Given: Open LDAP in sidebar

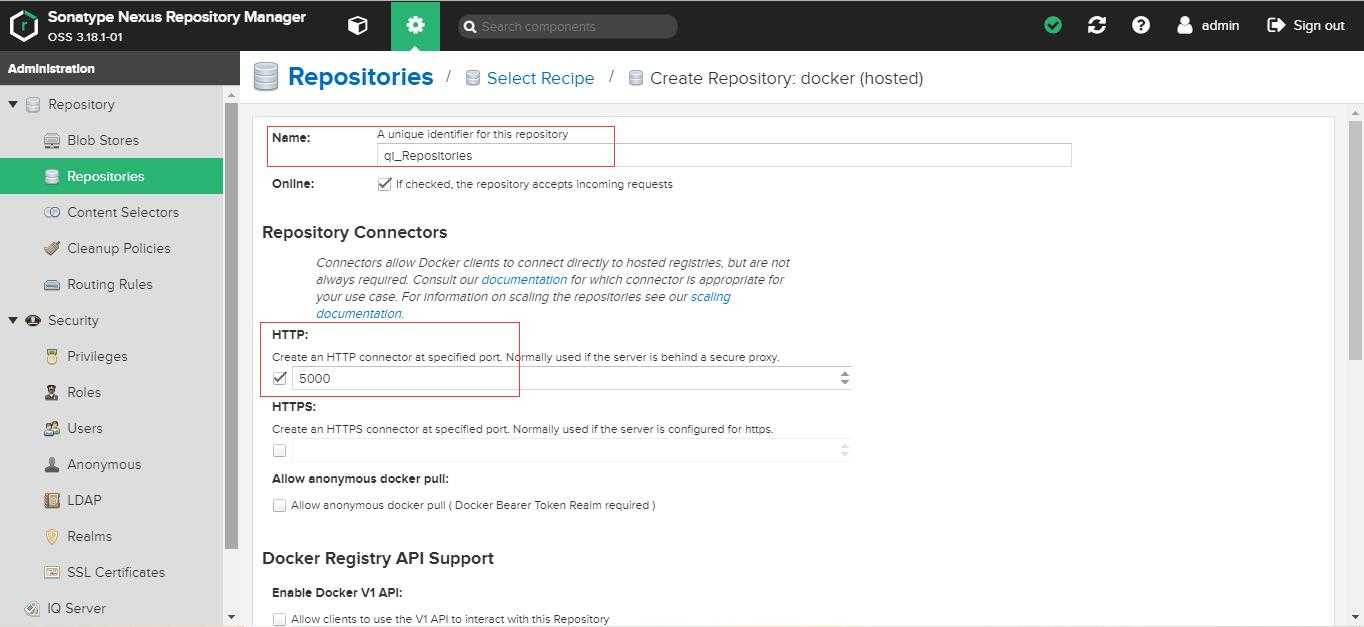Looking at the screenshot, I should pos(111,501).
